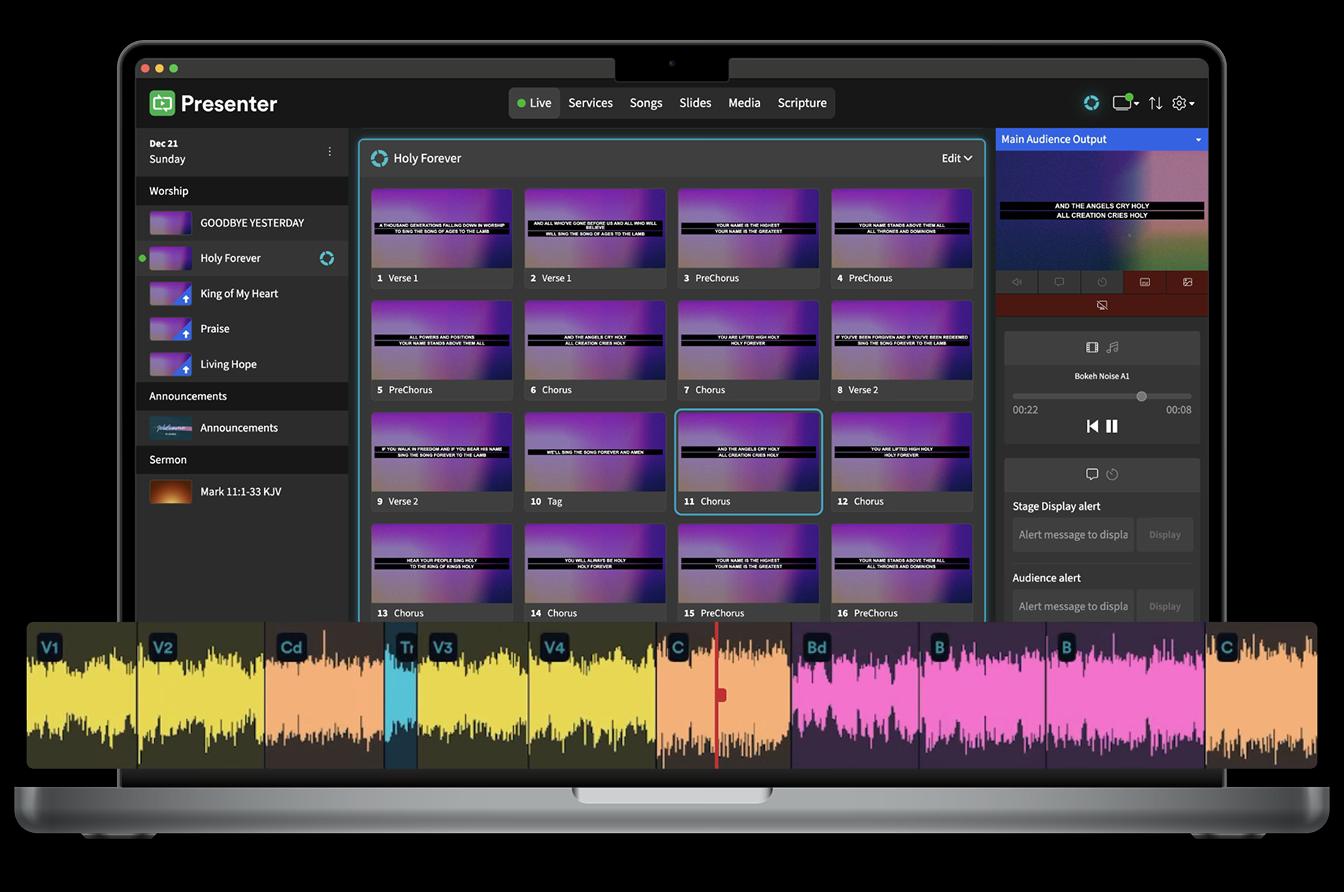
Task: Open the Dec 21 service options menu
Action: point(329,151)
